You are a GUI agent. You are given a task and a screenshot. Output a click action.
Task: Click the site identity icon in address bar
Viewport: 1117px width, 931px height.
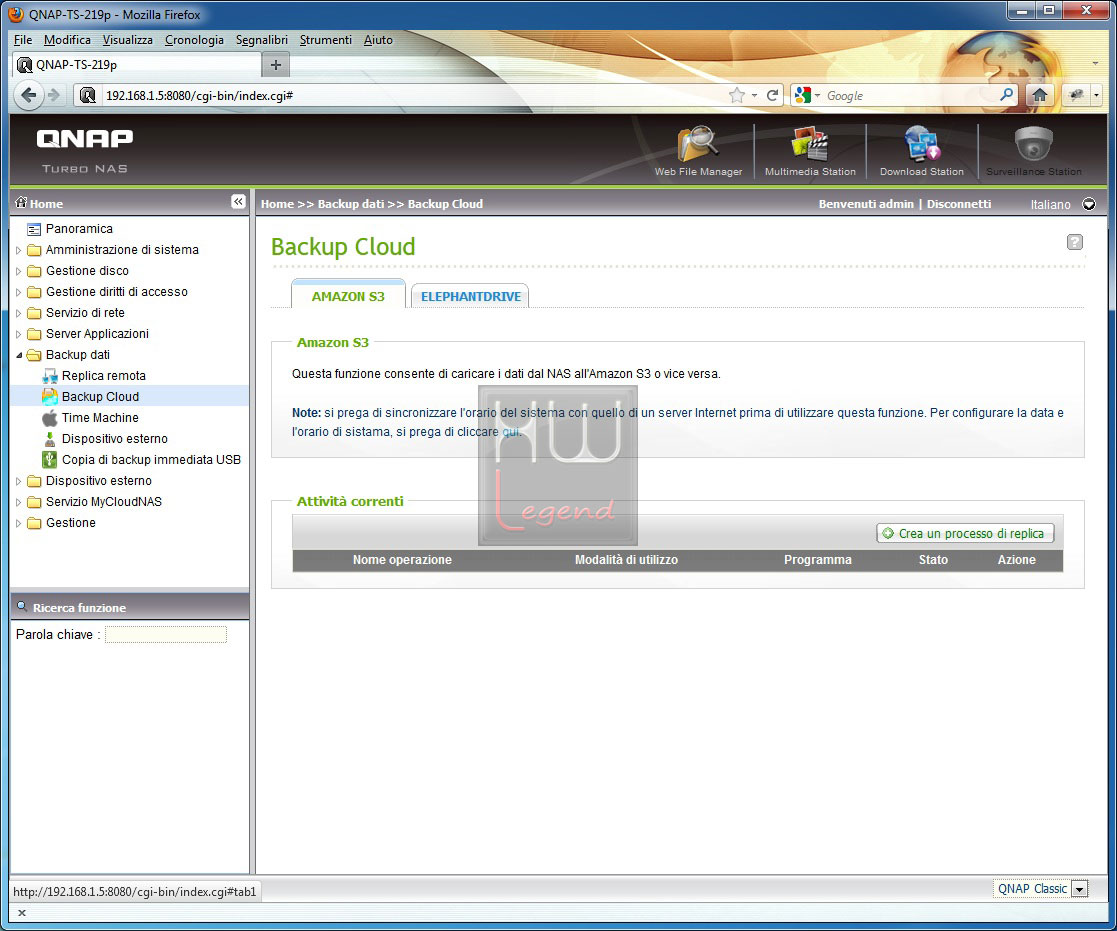88,95
